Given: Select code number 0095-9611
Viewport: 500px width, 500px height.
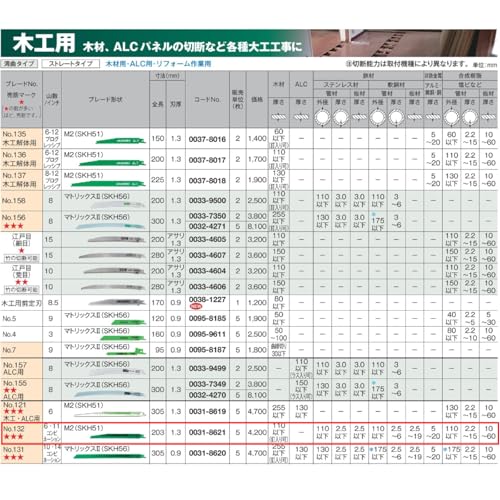Looking at the screenshot, I should tap(207, 334).
